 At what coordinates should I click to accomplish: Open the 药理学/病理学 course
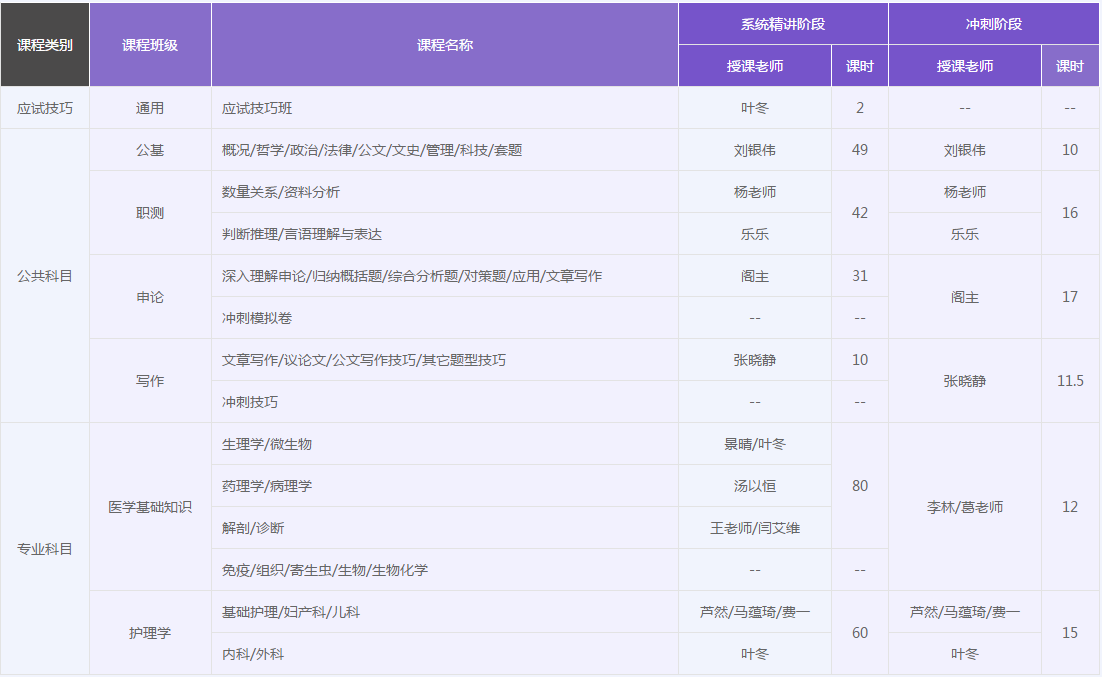[266, 486]
